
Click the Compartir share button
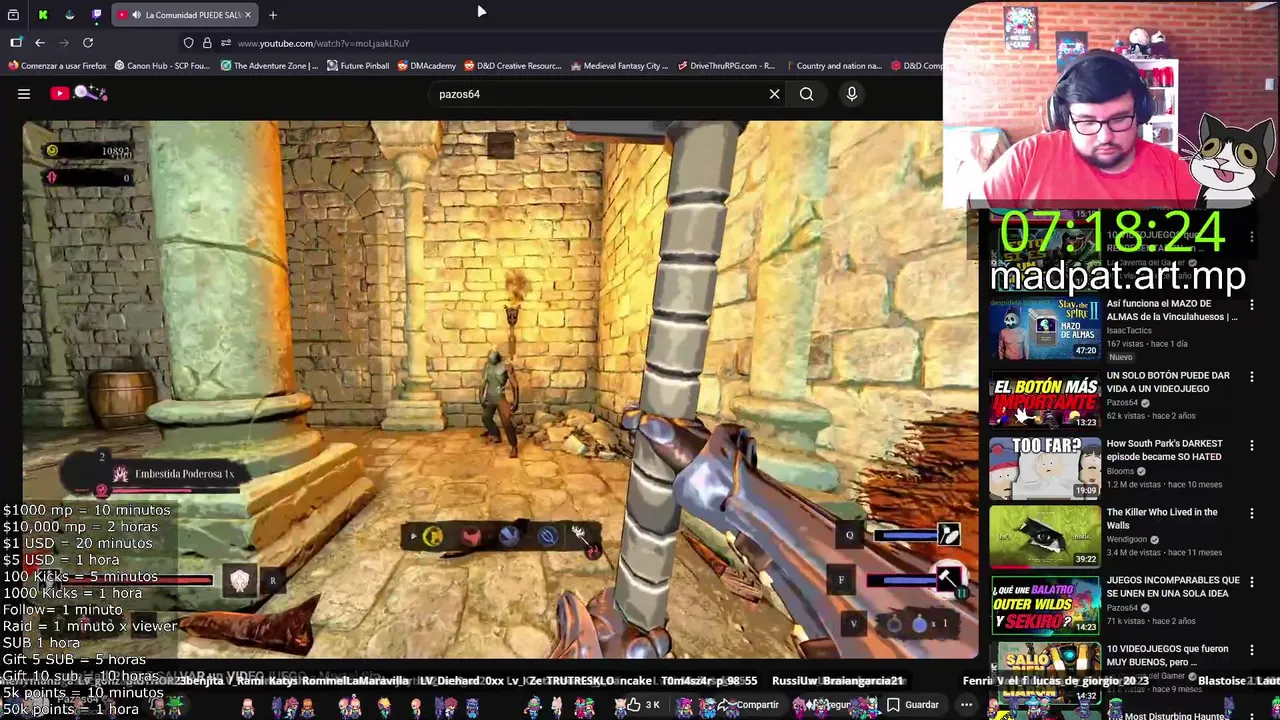tap(748, 705)
